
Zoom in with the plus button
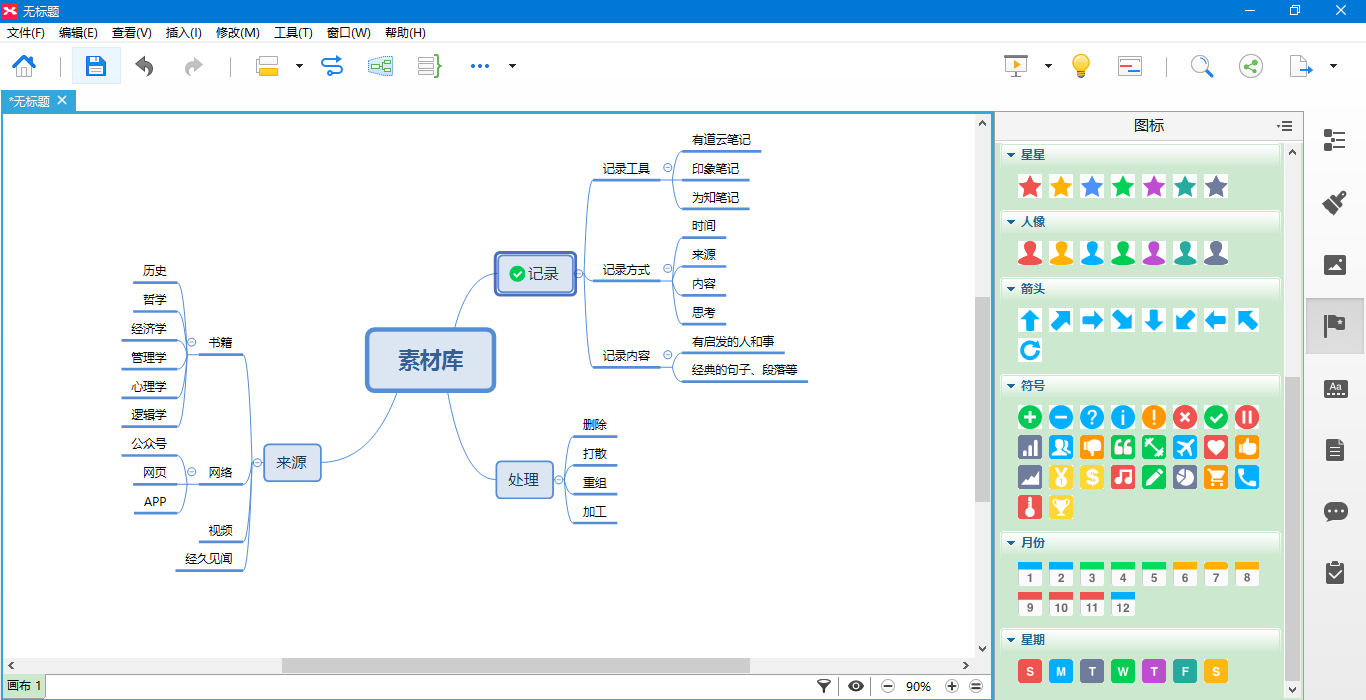pos(951,686)
